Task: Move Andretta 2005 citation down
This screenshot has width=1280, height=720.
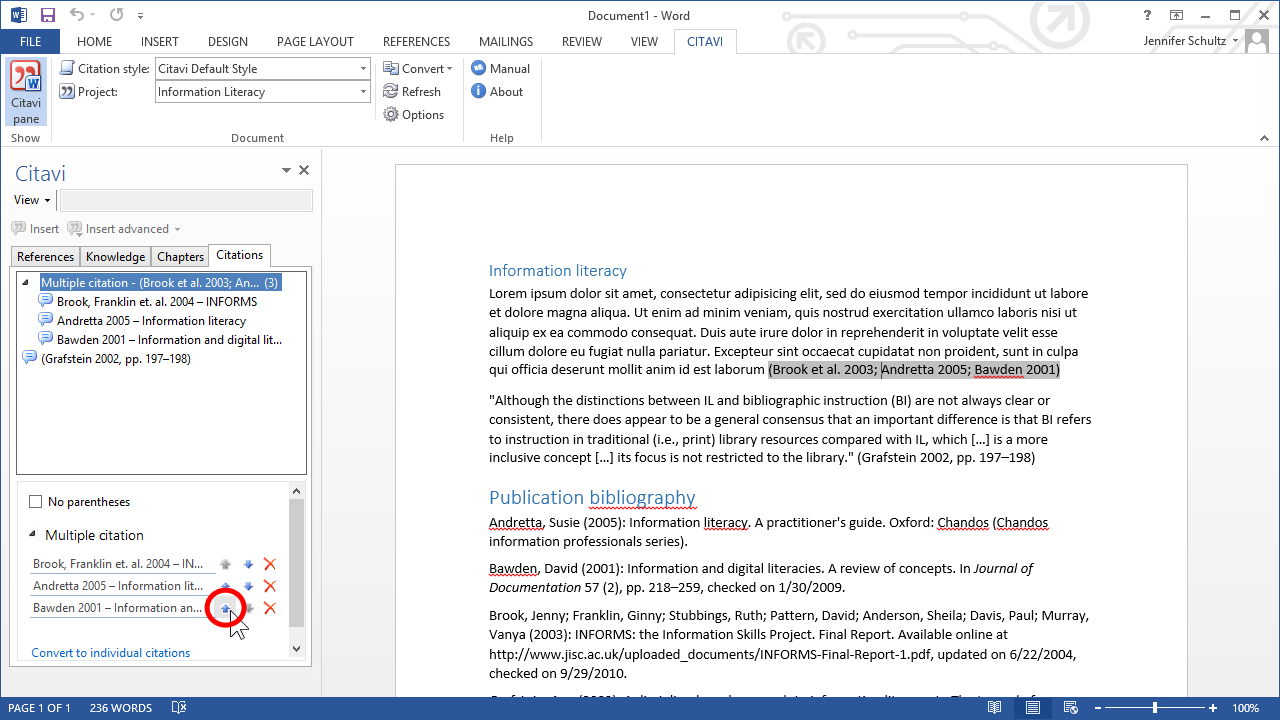Action: [248, 586]
